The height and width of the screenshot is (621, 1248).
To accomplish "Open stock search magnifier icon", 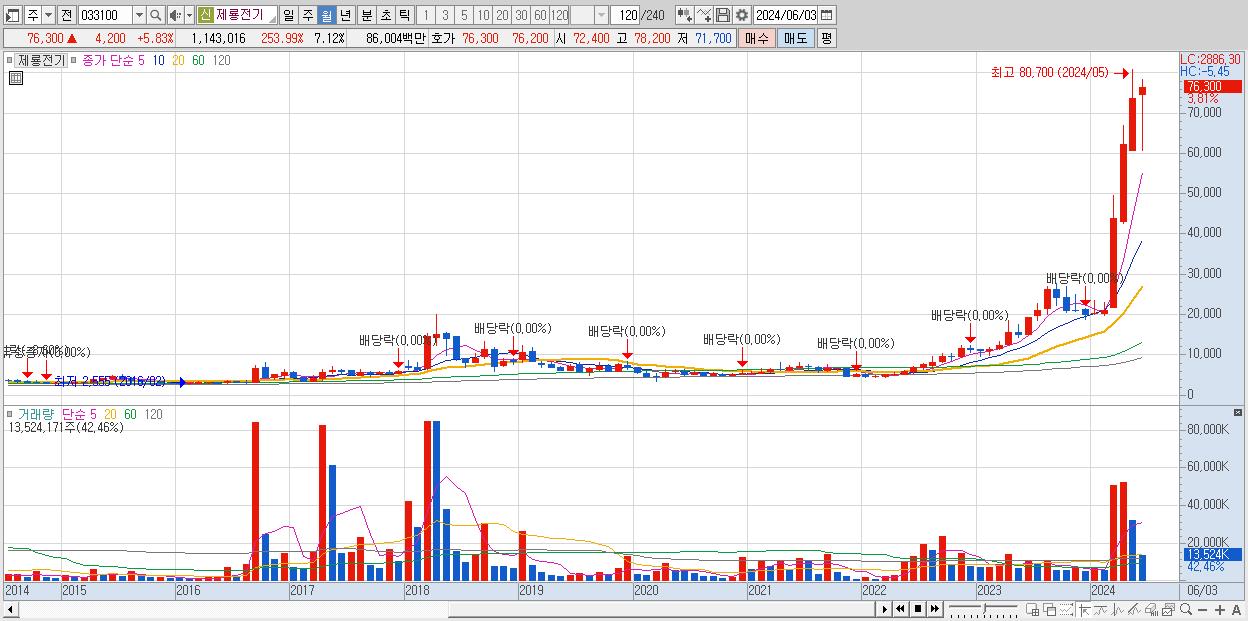I will tap(156, 15).
